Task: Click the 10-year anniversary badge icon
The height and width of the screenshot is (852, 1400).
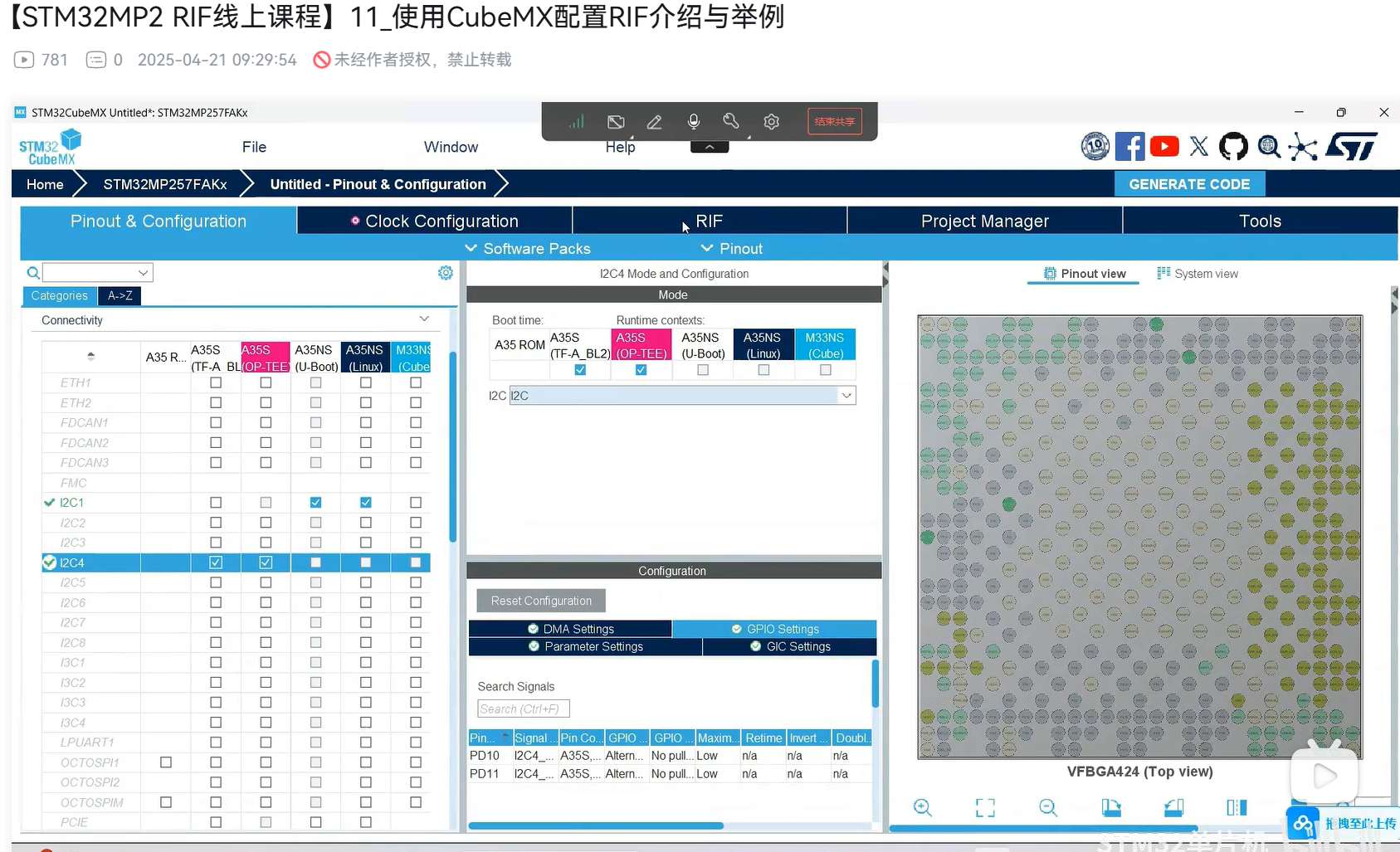Action: click(x=1095, y=147)
